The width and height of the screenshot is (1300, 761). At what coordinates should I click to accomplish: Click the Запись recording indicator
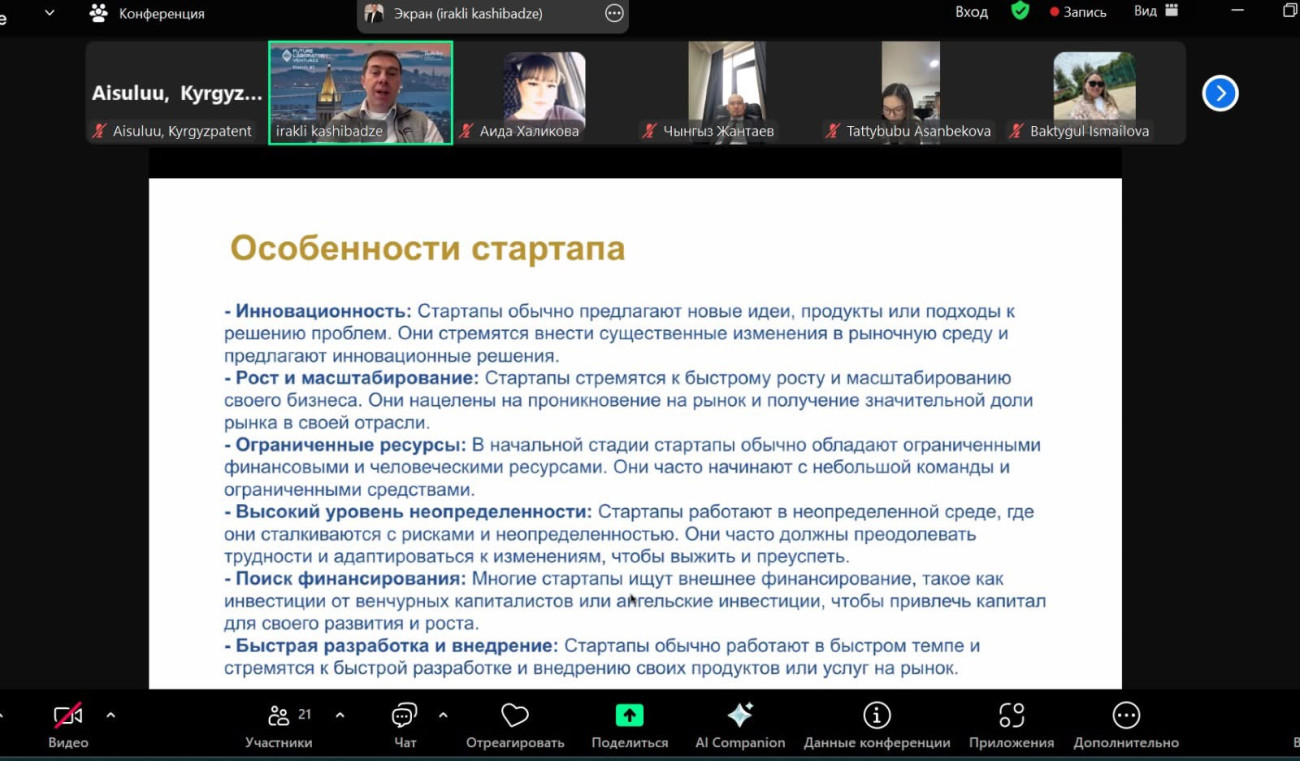pyautogui.click(x=1078, y=12)
